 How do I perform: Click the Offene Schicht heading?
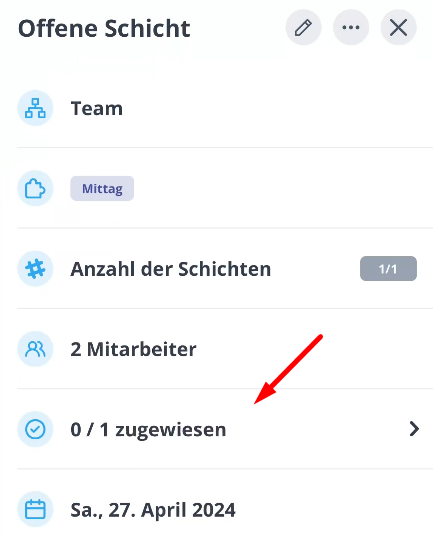tap(104, 29)
